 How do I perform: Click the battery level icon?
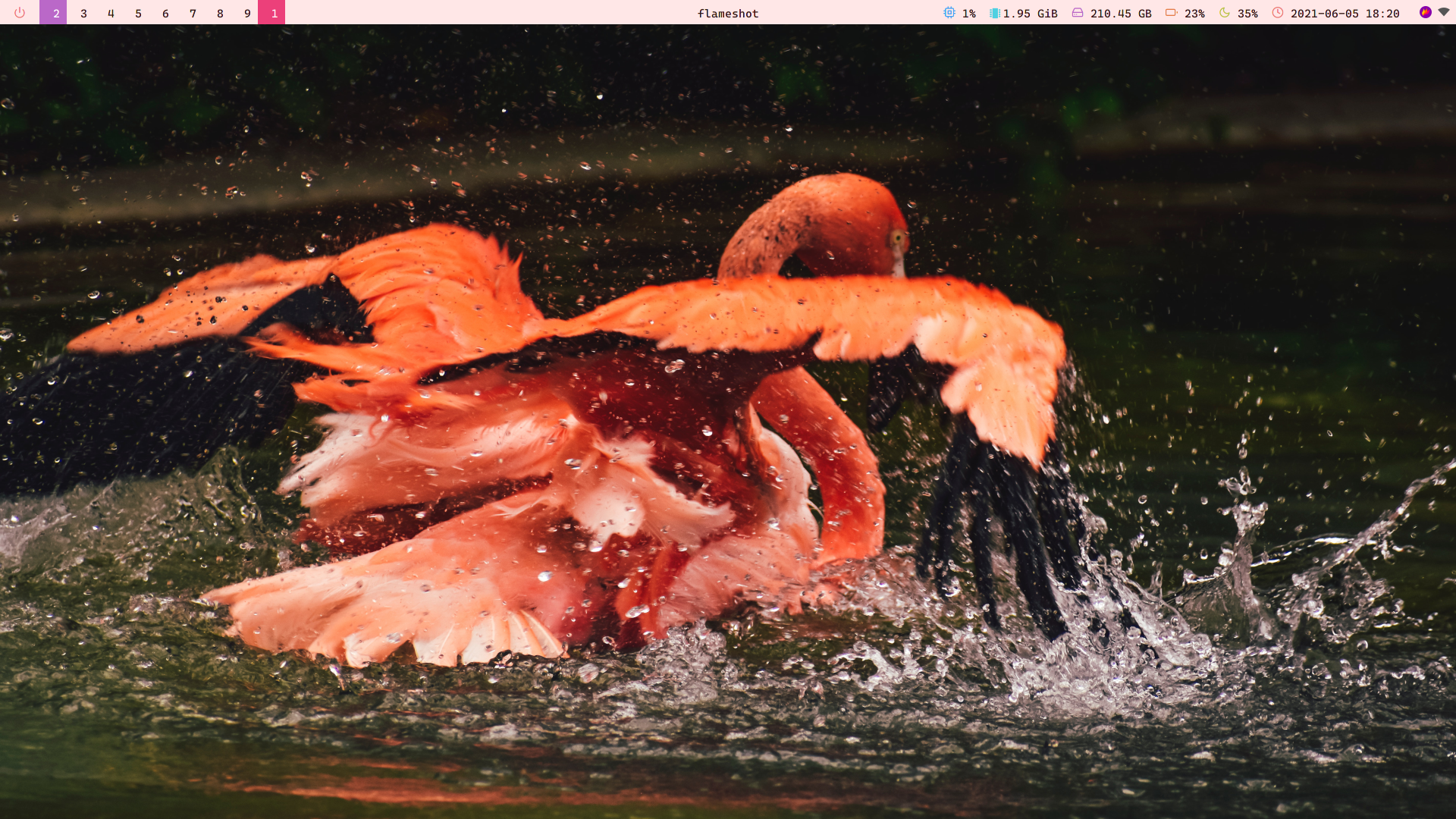(1171, 13)
